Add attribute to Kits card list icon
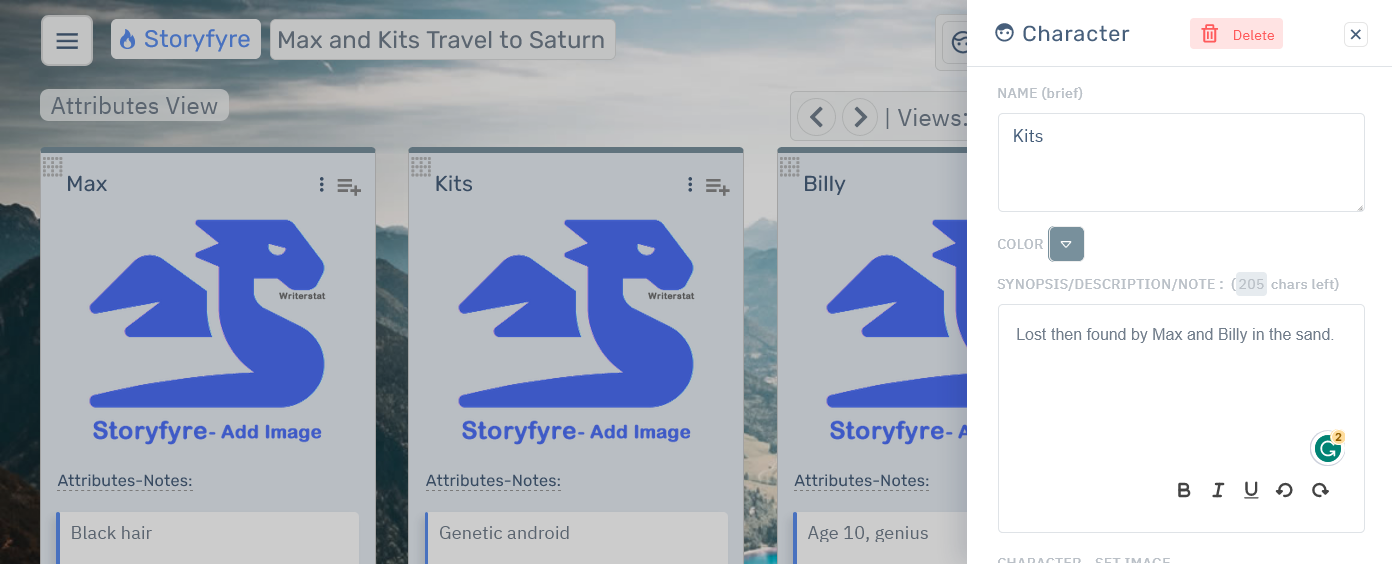 [x=717, y=186]
